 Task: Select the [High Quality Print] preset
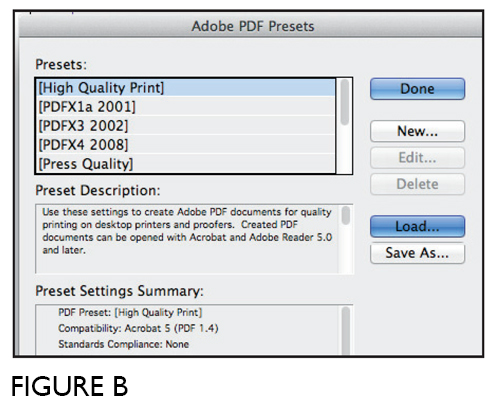click(186, 88)
